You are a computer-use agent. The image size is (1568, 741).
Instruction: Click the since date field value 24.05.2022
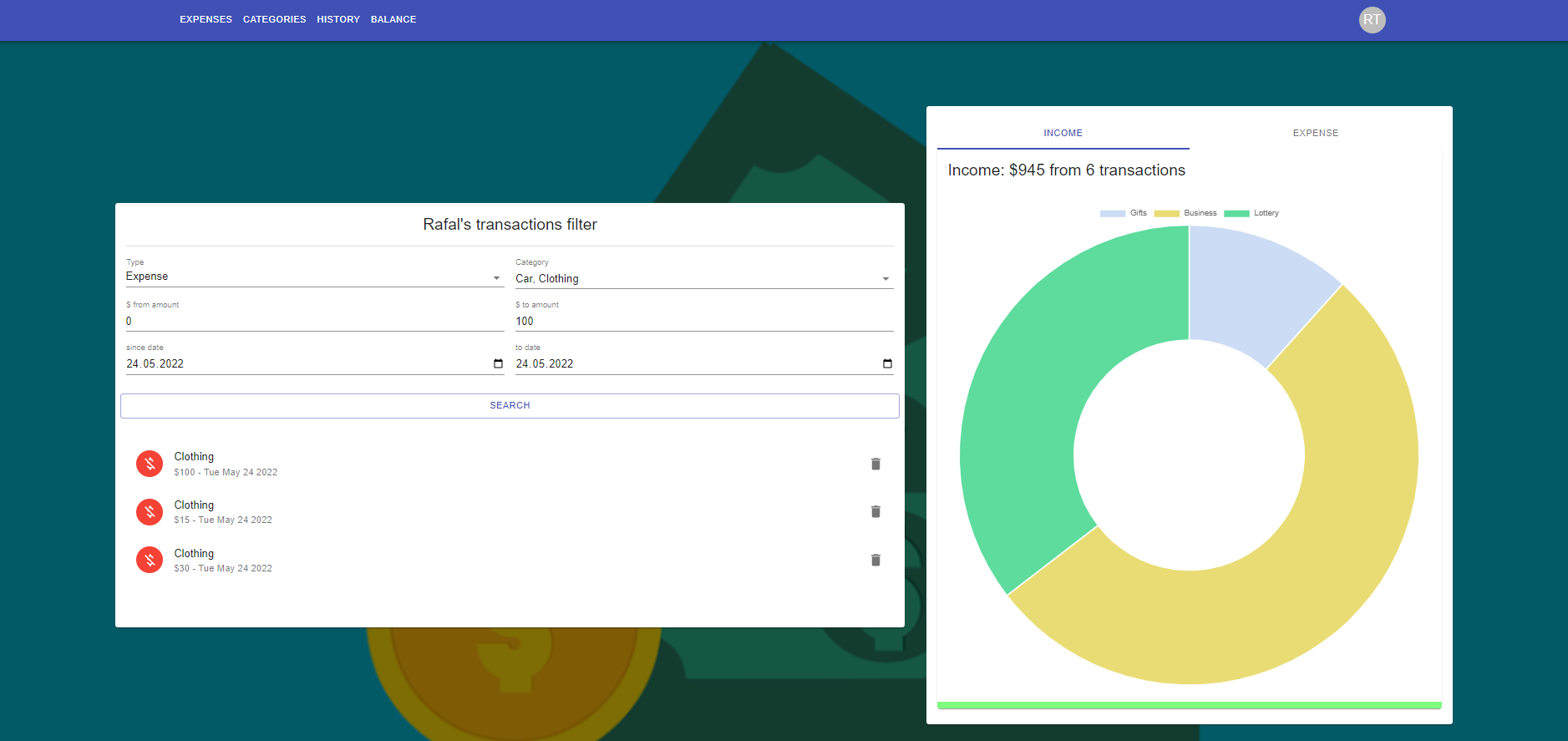155,363
